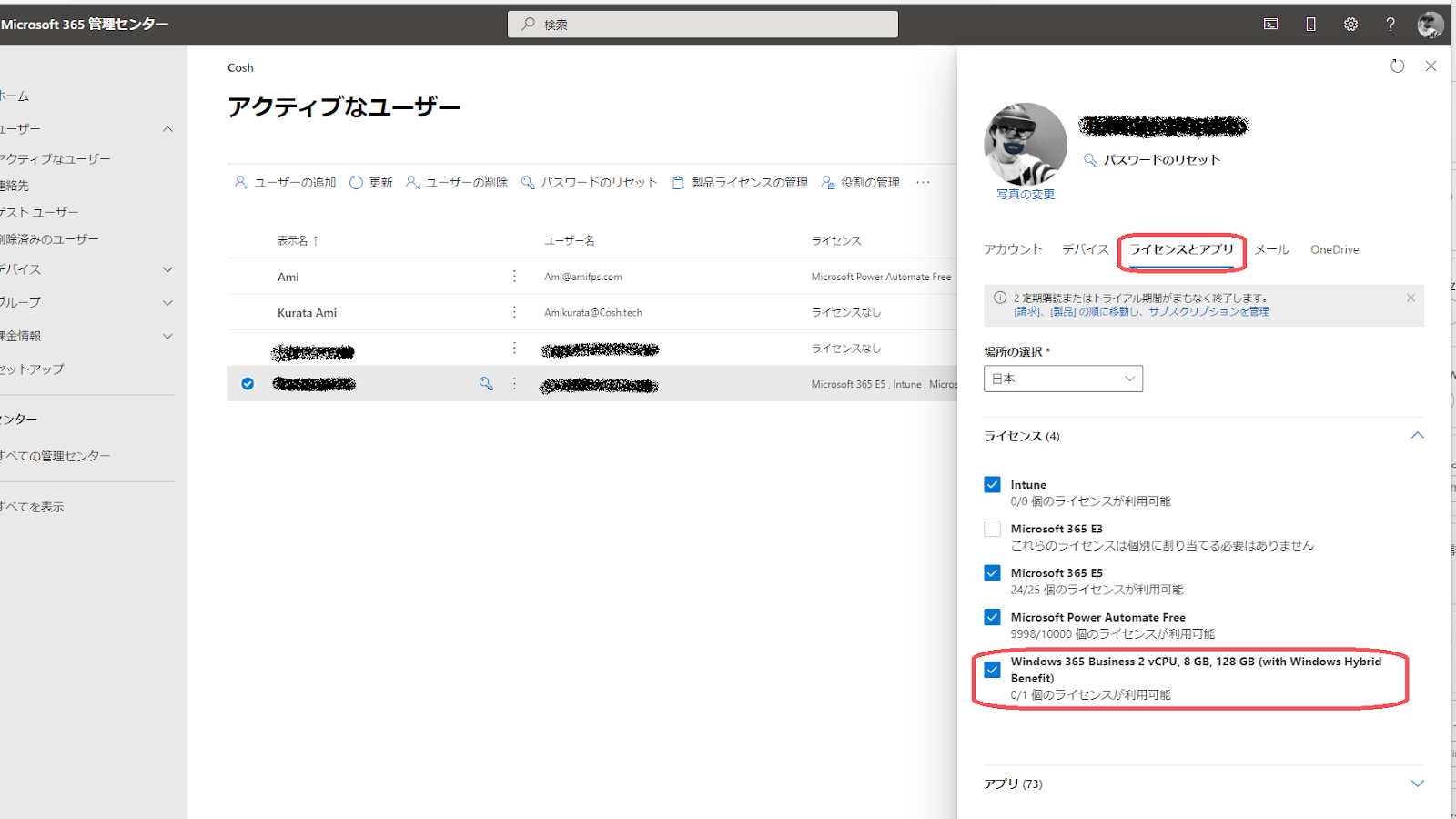Expand the グループ section in sidebar

click(x=167, y=302)
